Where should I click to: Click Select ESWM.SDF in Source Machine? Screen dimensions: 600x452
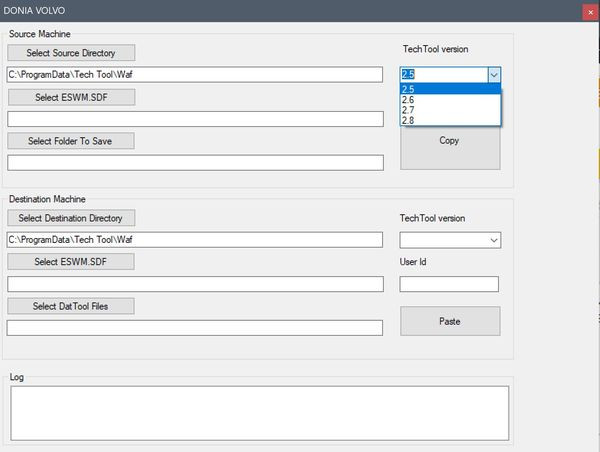pos(70,97)
